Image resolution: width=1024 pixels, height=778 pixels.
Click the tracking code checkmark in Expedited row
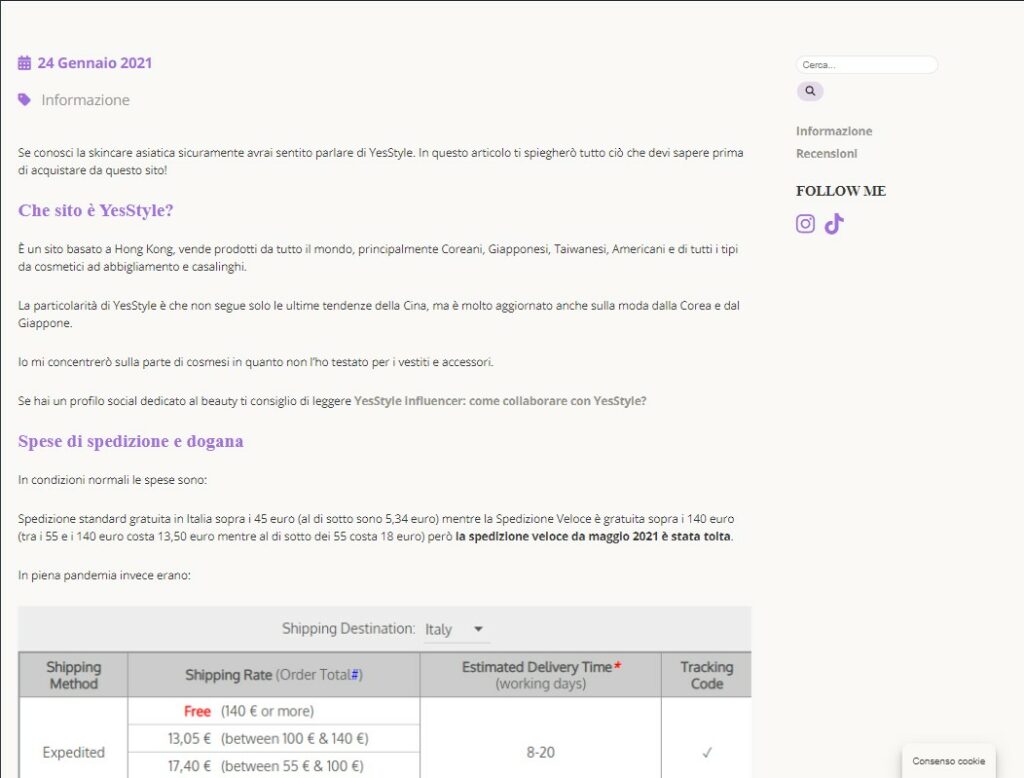pos(707,753)
